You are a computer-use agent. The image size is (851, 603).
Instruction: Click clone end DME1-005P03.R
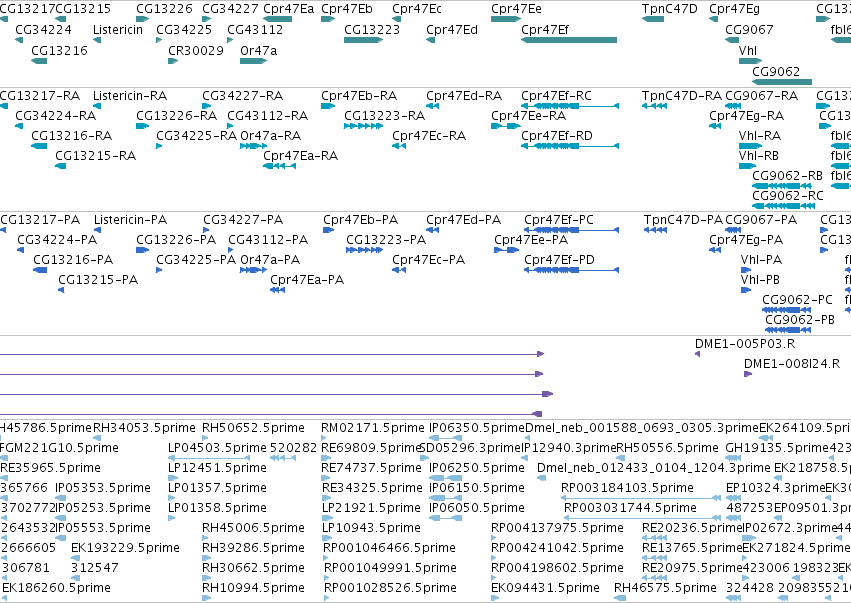(x=697, y=354)
